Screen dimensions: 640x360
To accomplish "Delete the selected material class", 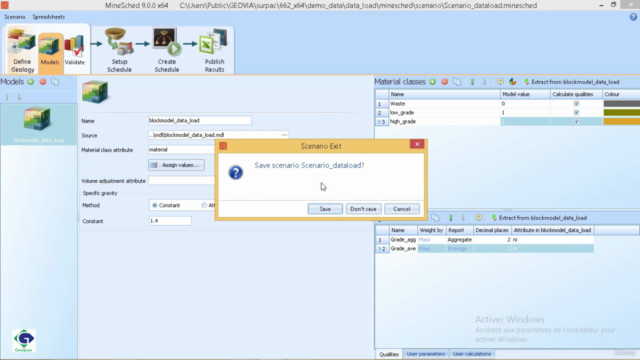I will [x=445, y=82].
